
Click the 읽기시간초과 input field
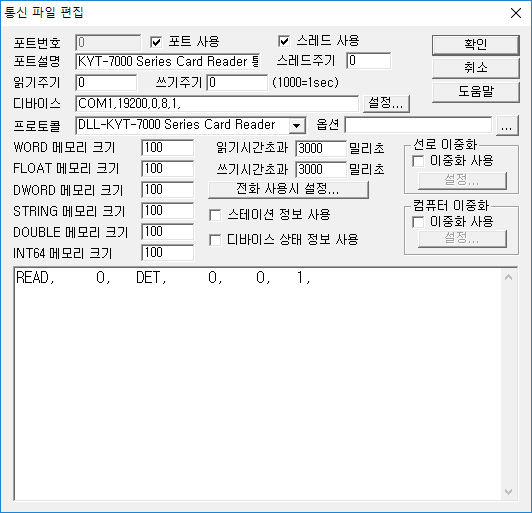pos(321,149)
